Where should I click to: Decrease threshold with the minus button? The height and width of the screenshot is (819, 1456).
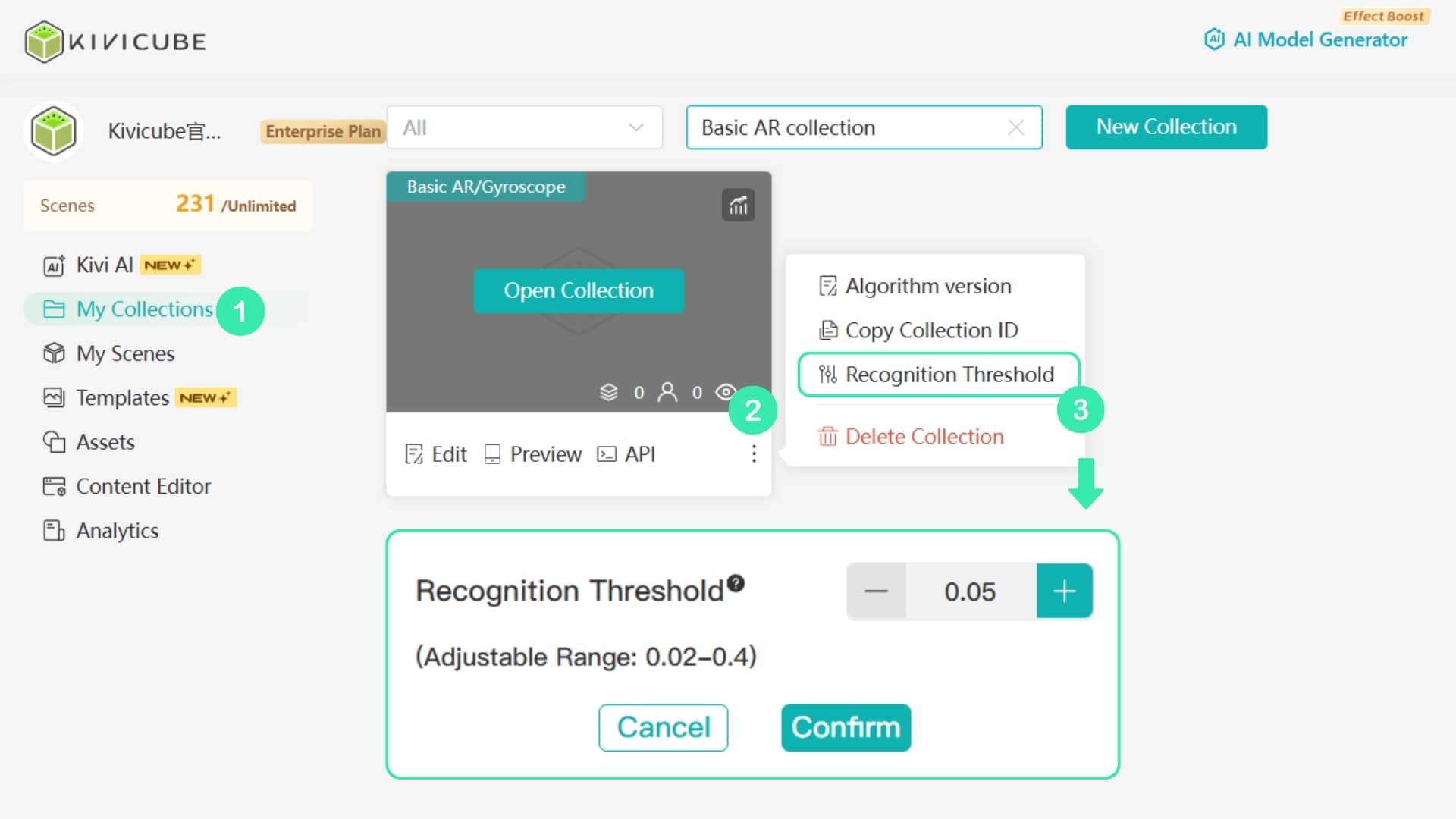click(876, 591)
